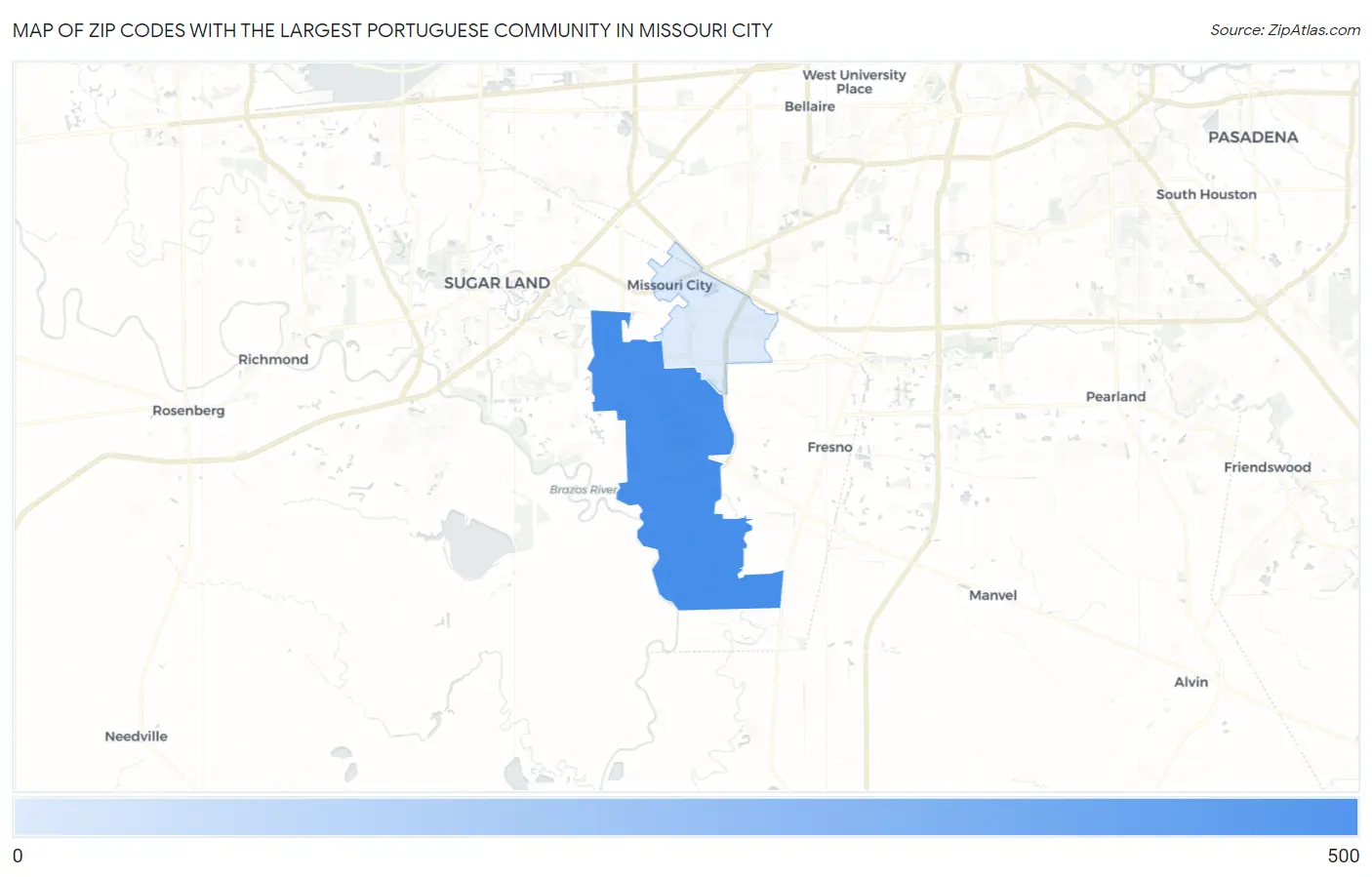This screenshot has height=877, width=1372.
Task: Click the Friendswood map label
Action: [x=1268, y=467]
